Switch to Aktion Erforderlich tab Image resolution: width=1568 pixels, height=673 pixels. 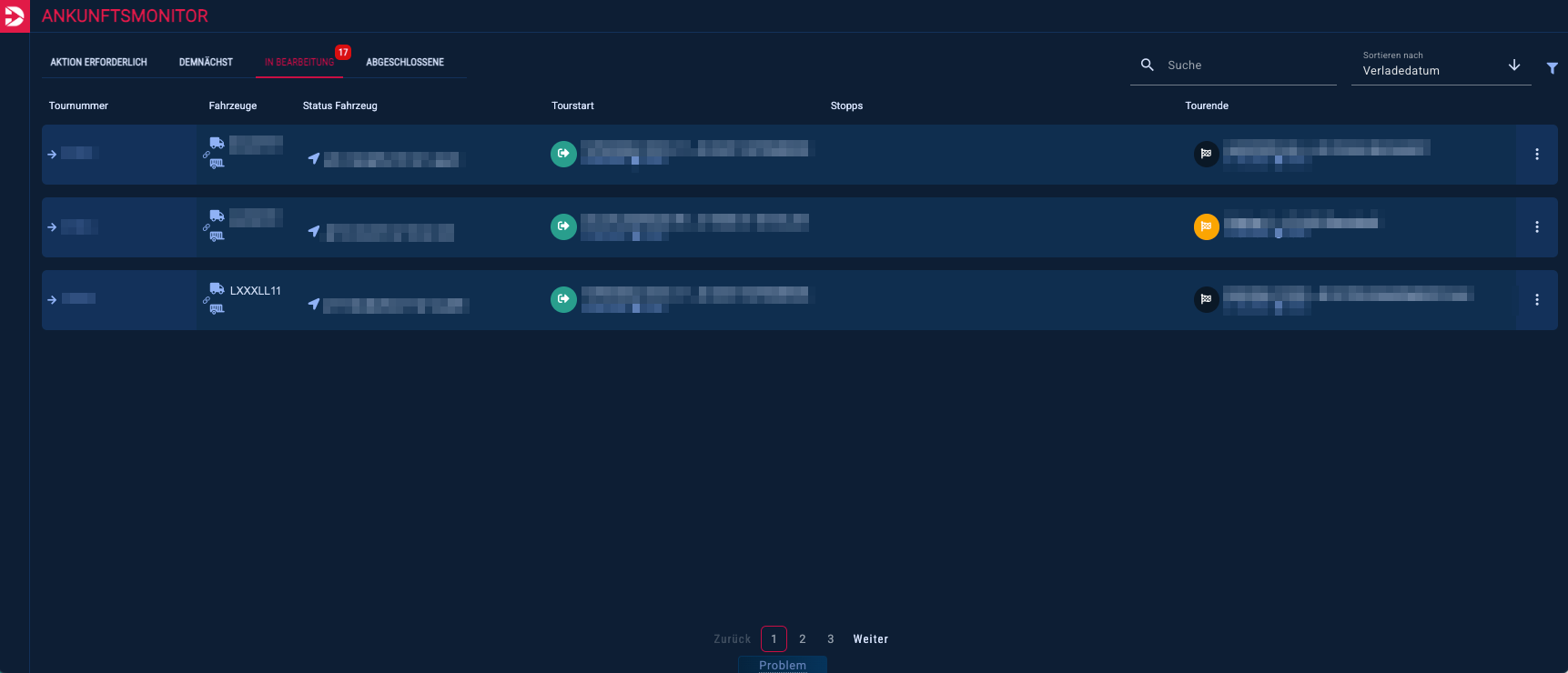98,63
